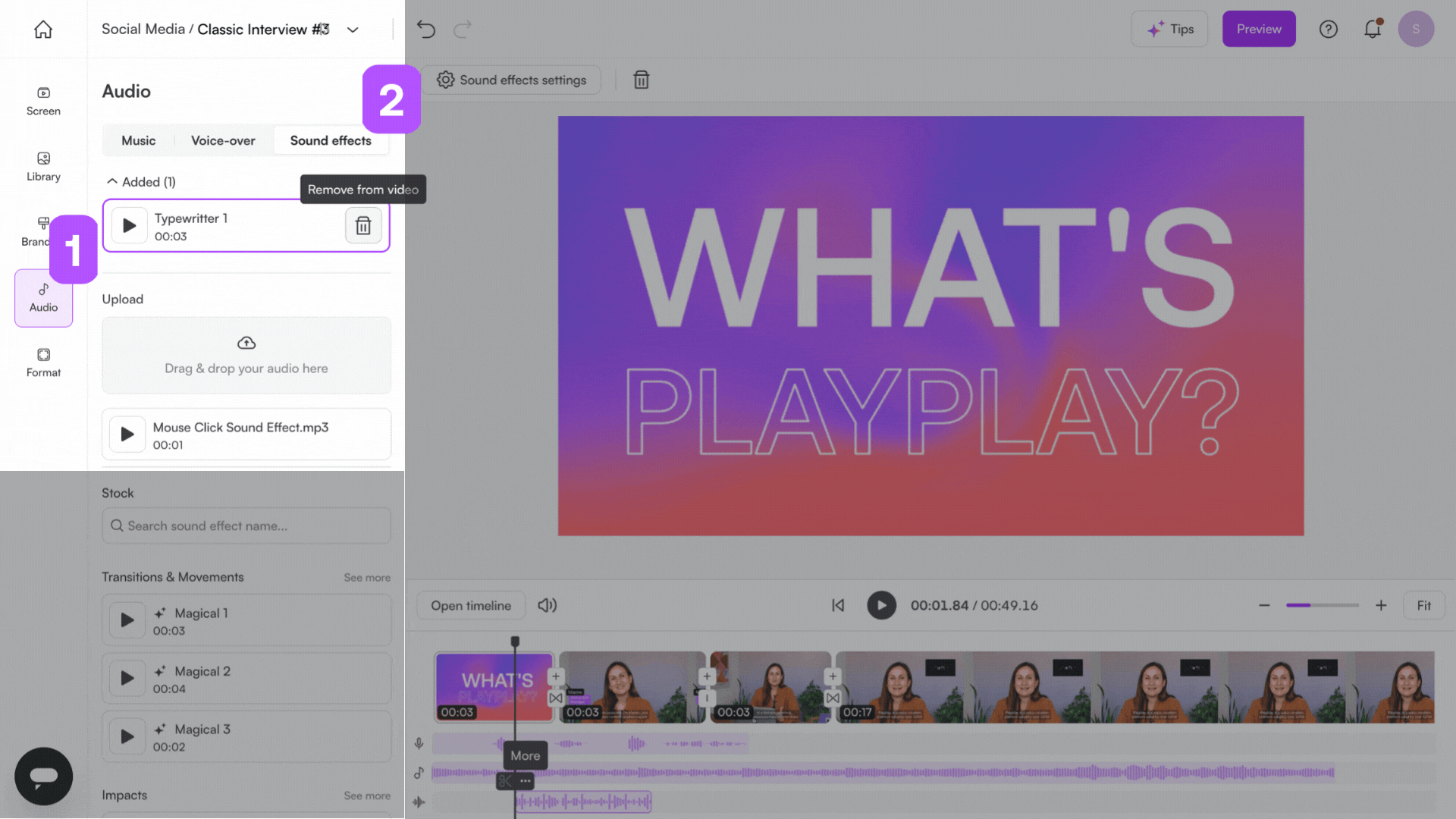See more Transitions & Movements effects
The height and width of the screenshot is (819, 1456).
[x=367, y=578]
